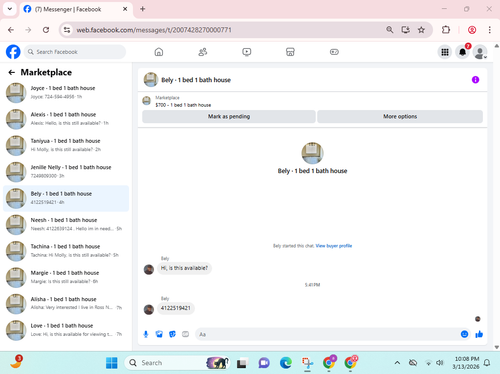Open the Marketplace storefront icon
Viewport: 500px width, 374px height.
pyautogui.click(x=290, y=52)
